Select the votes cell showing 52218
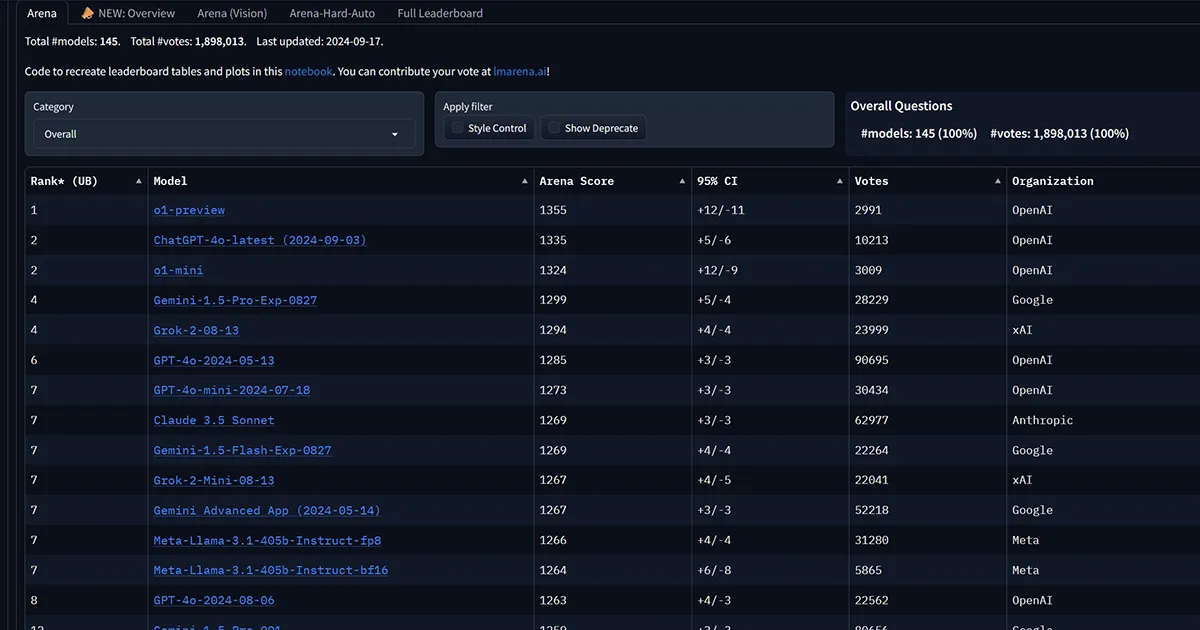The height and width of the screenshot is (630, 1200). pos(928,510)
